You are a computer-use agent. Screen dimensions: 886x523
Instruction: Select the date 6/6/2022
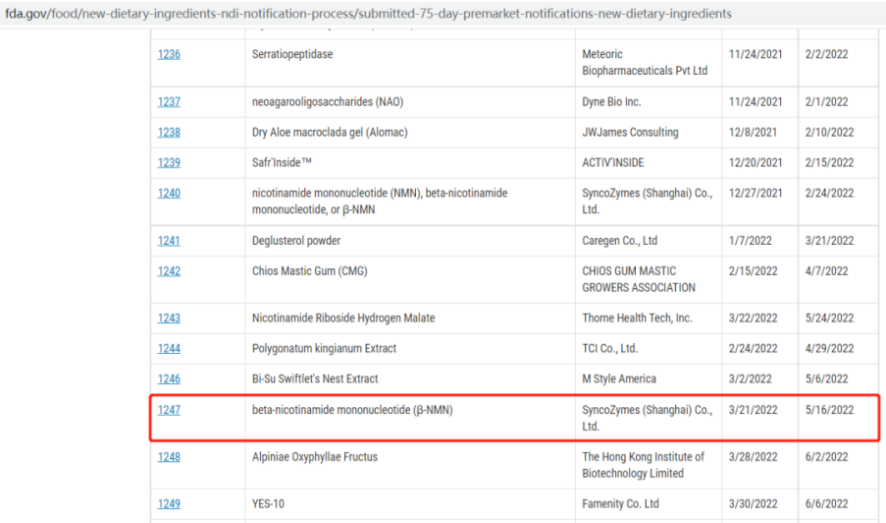tap(827, 504)
